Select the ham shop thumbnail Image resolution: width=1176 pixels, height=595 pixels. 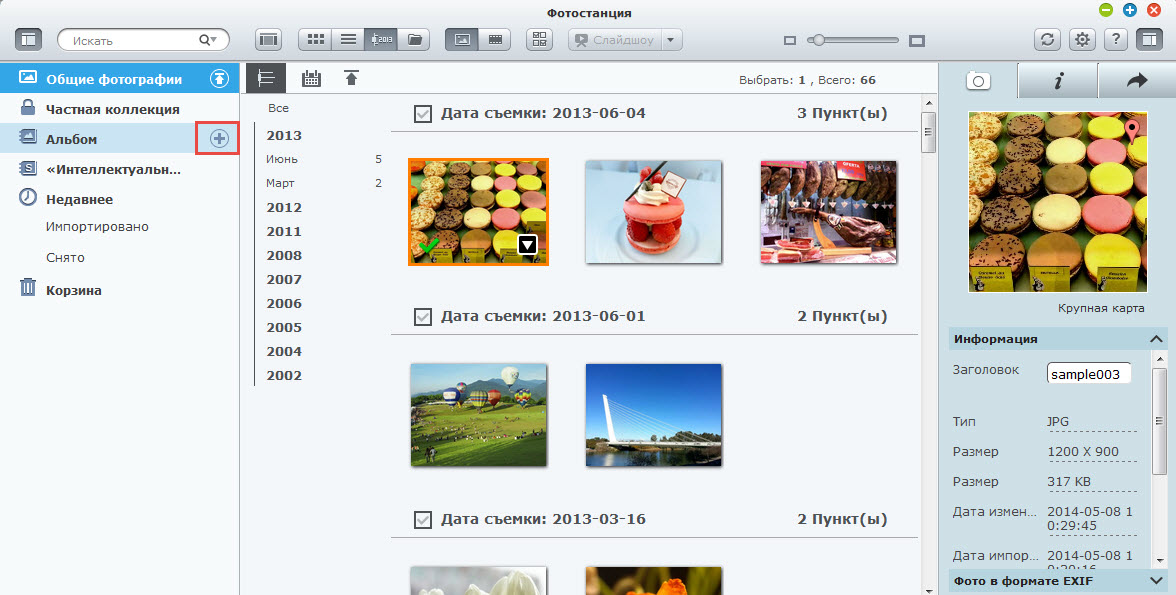(x=829, y=212)
